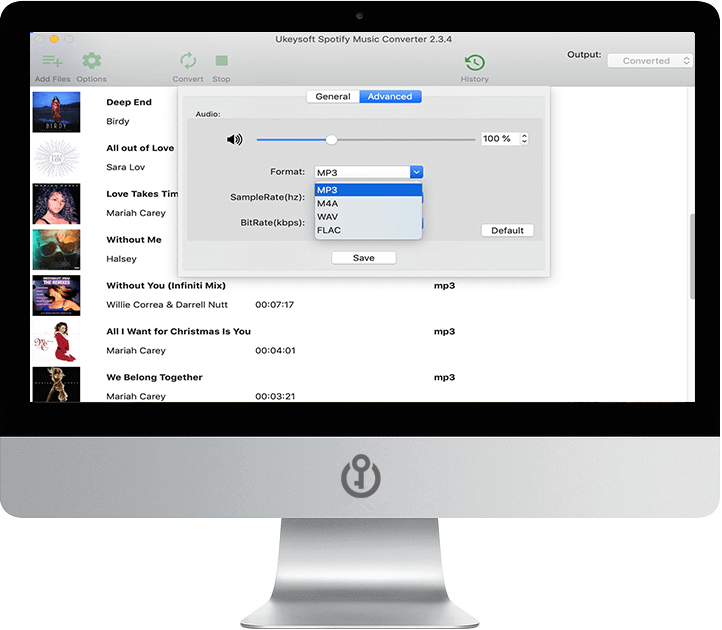This screenshot has width=722, height=630.
Task: Open the Options gear icon
Action: (92, 61)
